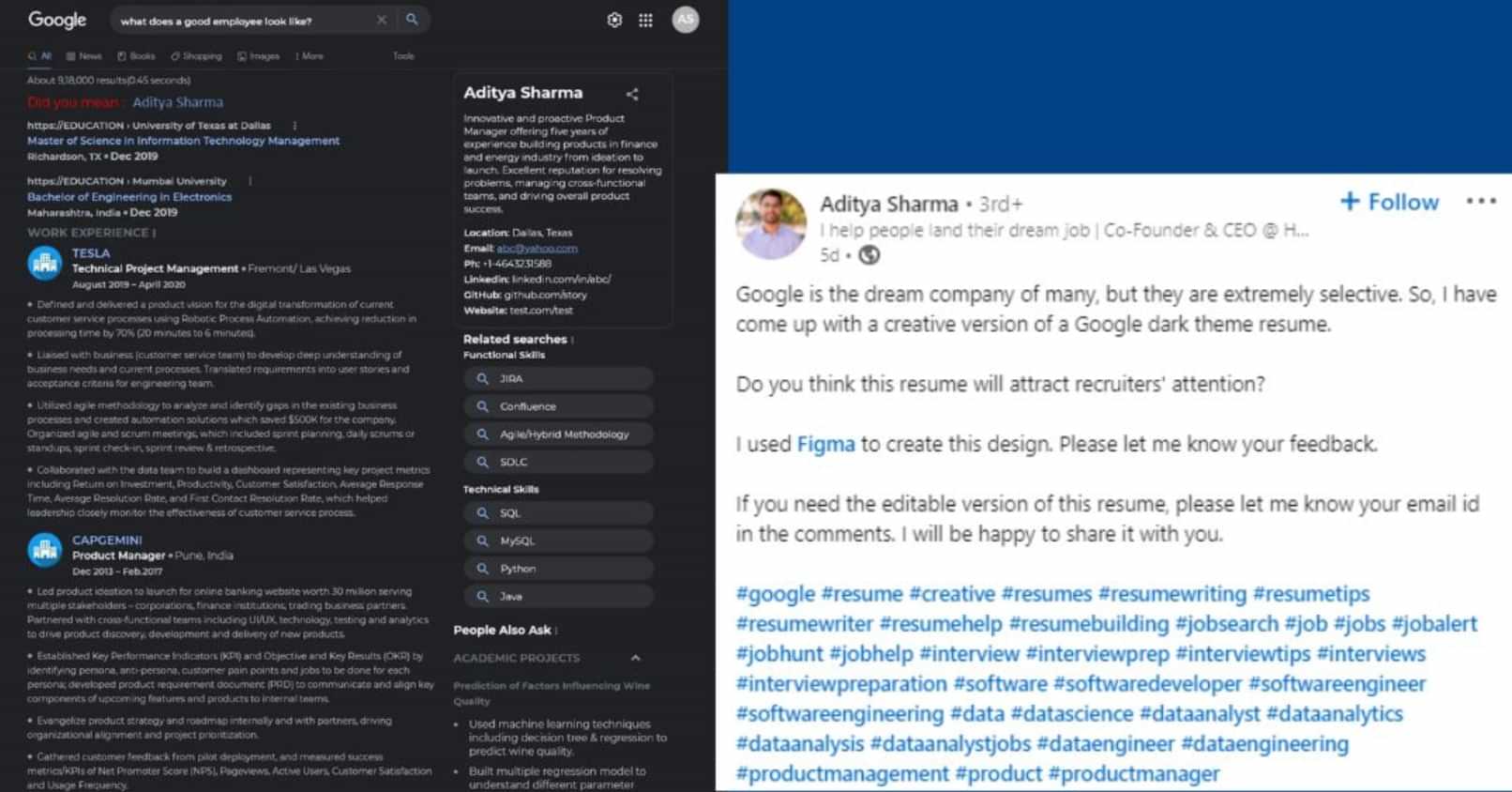Switch to the News search tab
The image size is (1512, 792).
(x=83, y=56)
